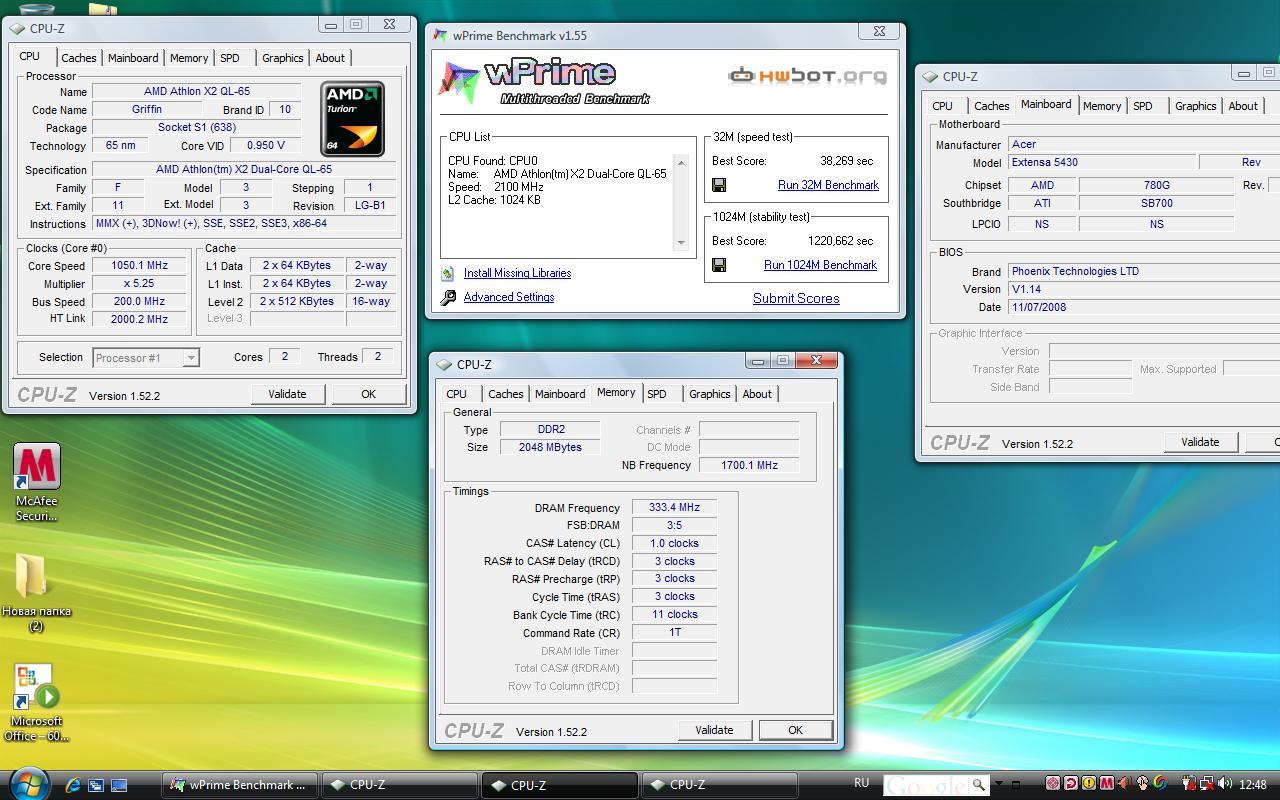
Task: Click the save icon beside 32M Best Score
Action: [x=719, y=185]
